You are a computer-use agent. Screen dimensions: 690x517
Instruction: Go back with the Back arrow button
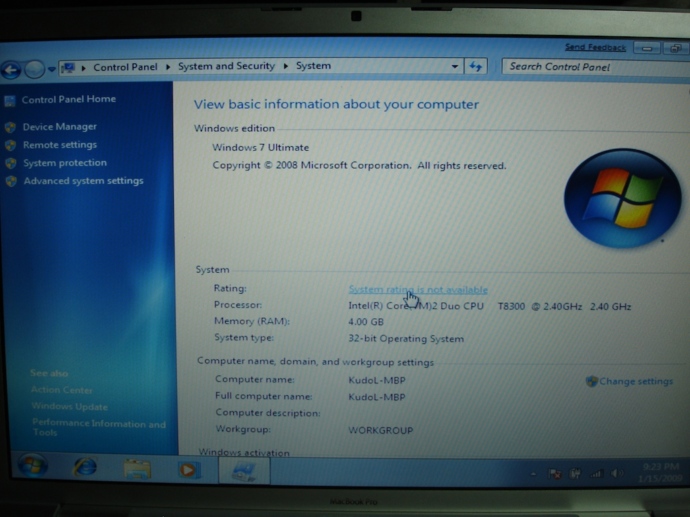click(11, 70)
